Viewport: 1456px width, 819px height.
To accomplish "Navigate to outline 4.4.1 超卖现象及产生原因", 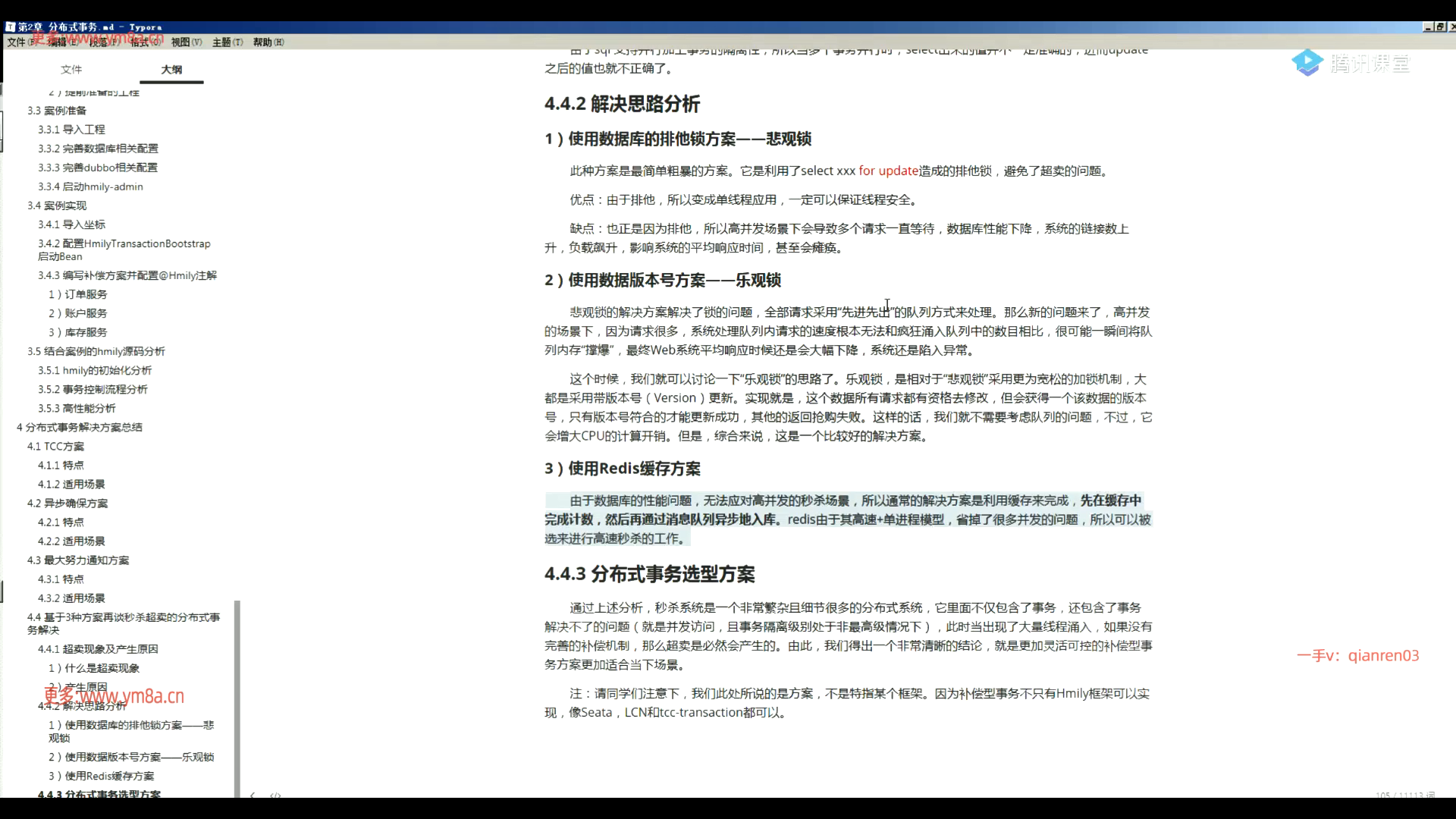I will pos(98,649).
